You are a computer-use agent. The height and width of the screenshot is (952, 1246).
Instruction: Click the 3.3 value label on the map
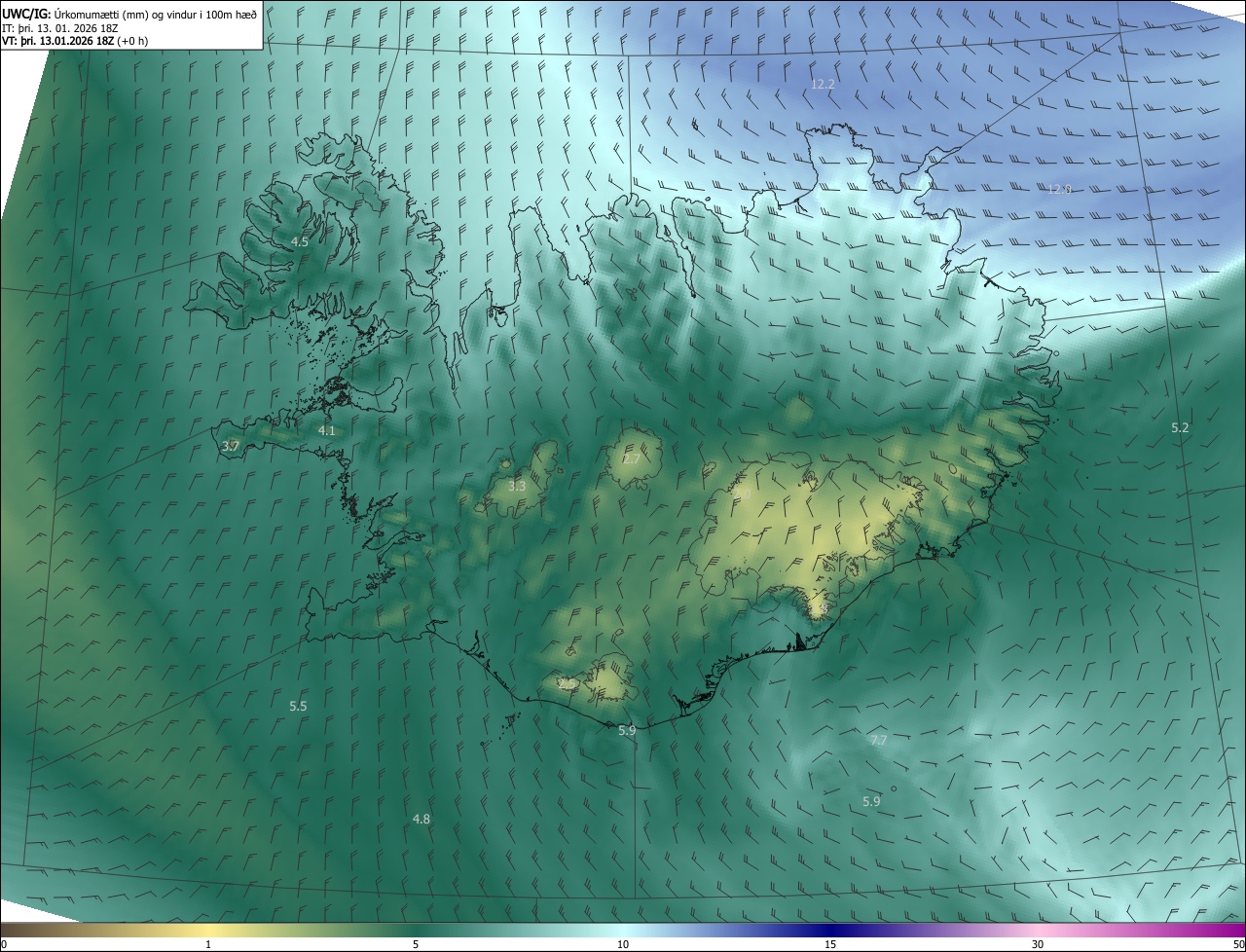coord(517,486)
